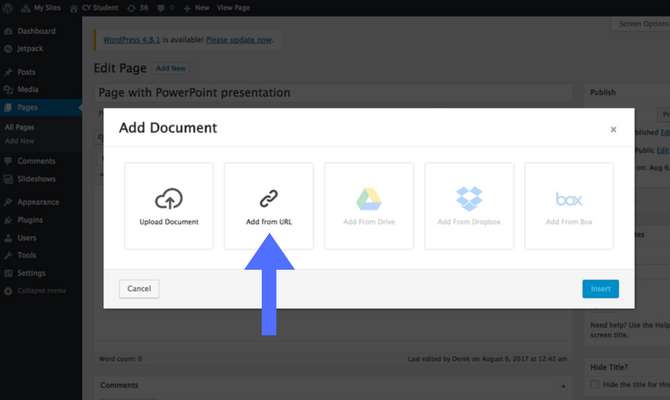Click the Appearance paintbrush icon

[8, 202]
